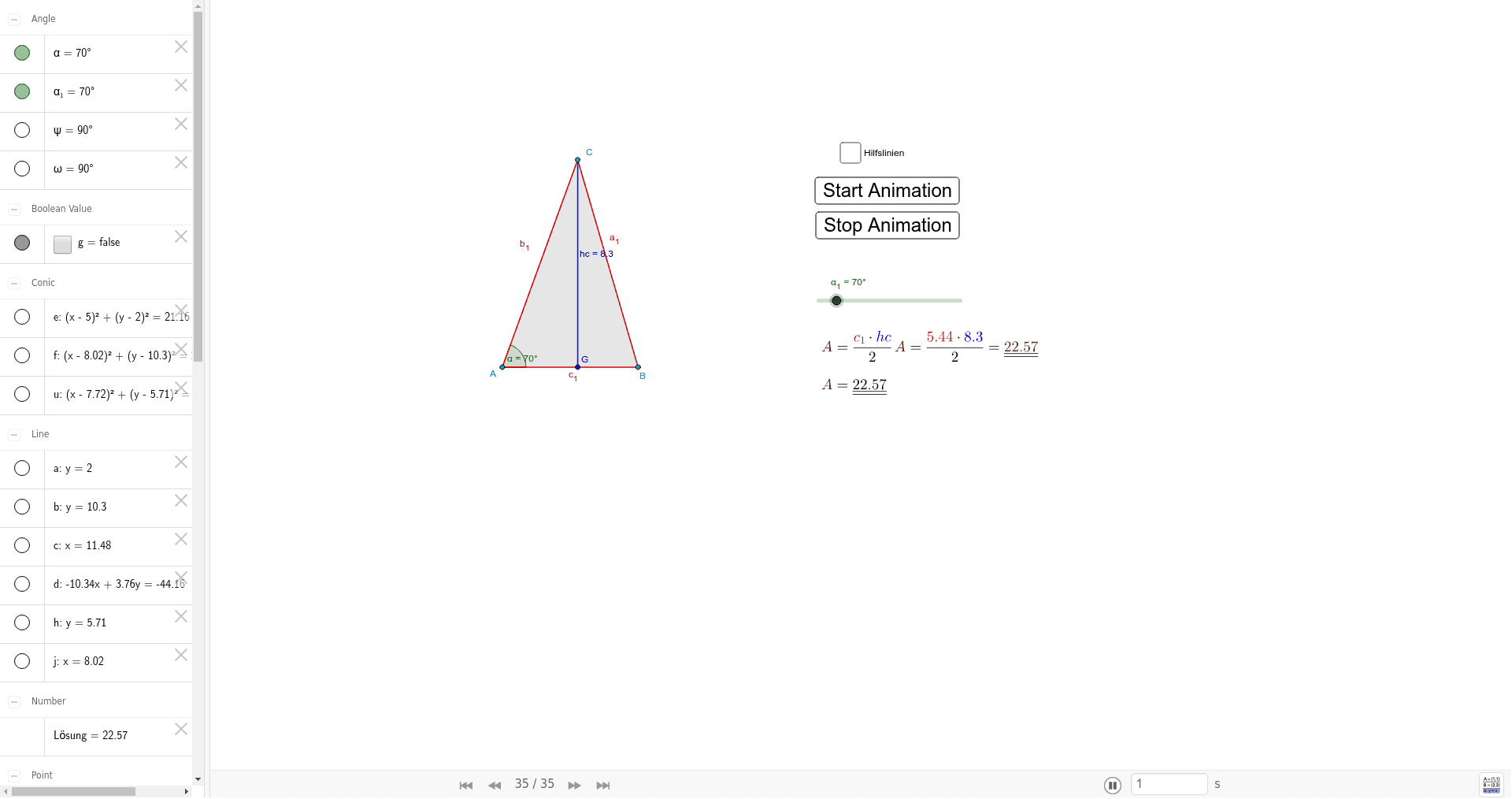Image resolution: width=1512 pixels, height=799 pixels.
Task: Open the algebra input keyboard icon
Action: coord(1492,784)
